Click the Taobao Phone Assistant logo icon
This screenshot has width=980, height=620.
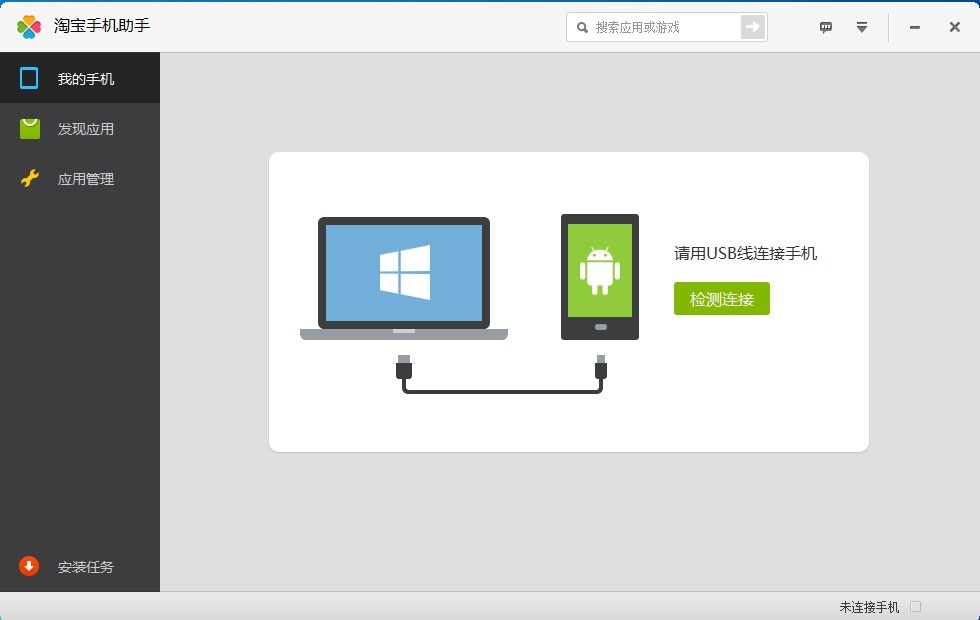pyautogui.click(x=29, y=27)
